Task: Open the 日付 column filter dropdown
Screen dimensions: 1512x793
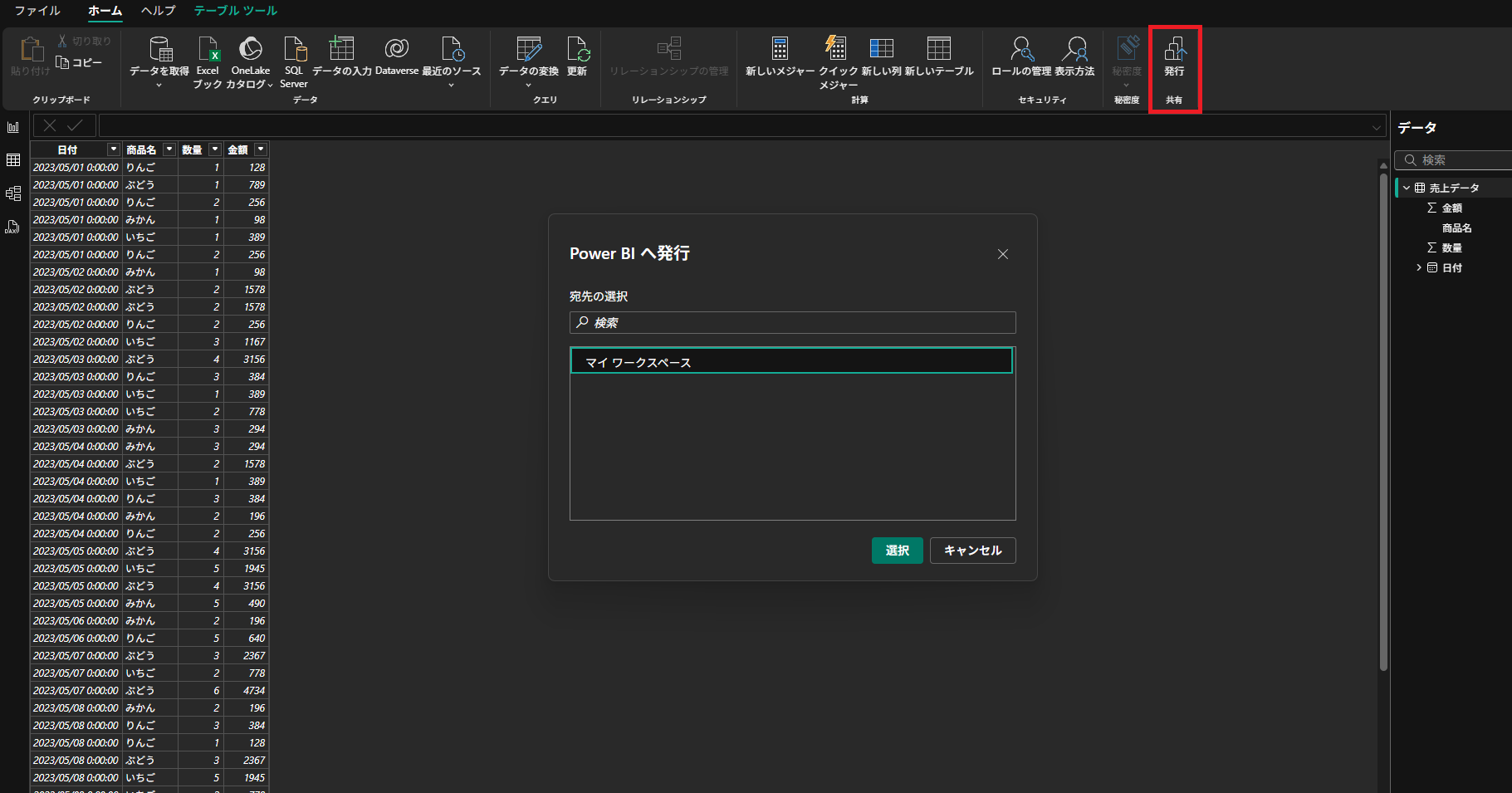Action: [114, 149]
